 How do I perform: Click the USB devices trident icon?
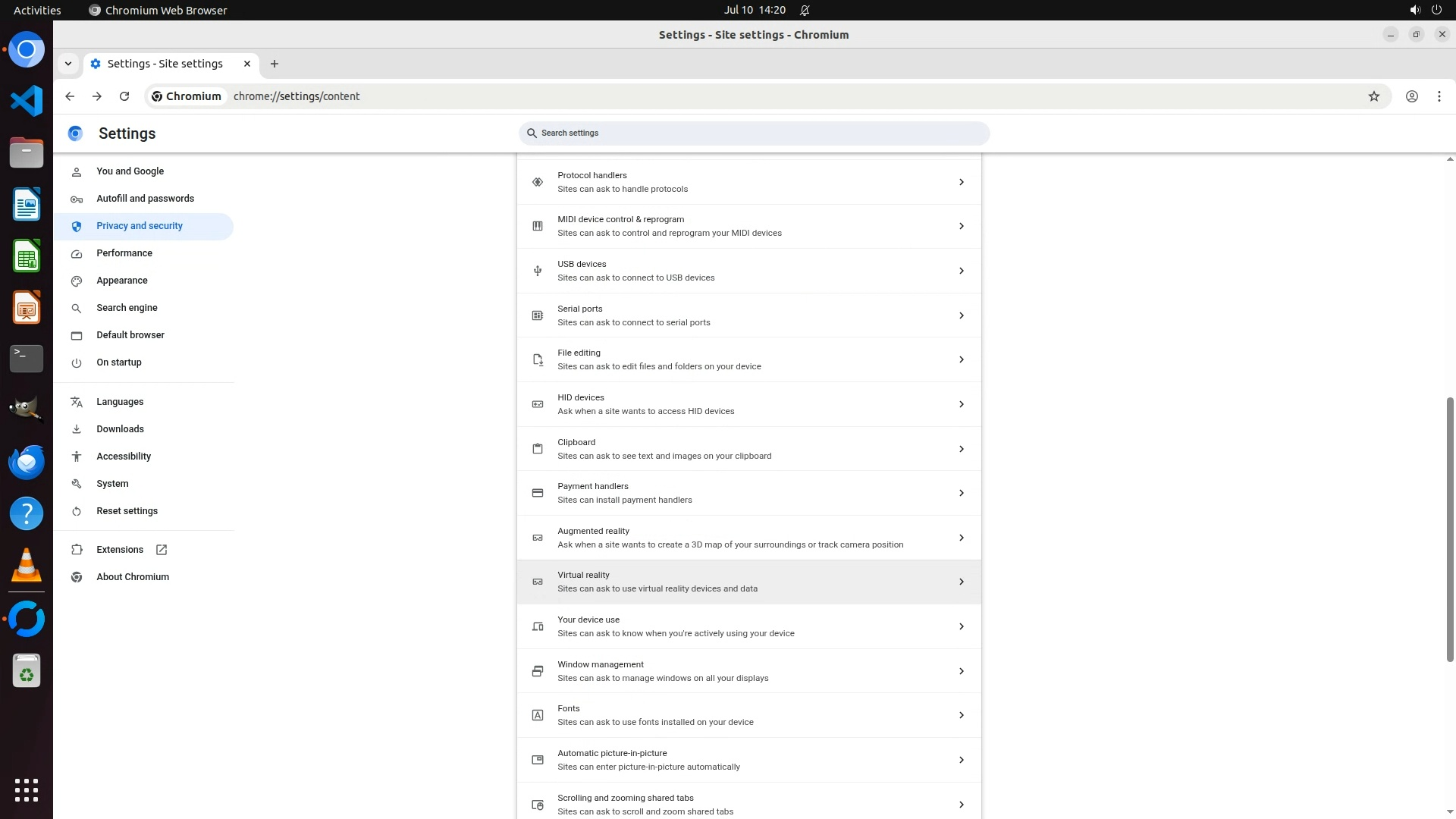click(x=538, y=271)
